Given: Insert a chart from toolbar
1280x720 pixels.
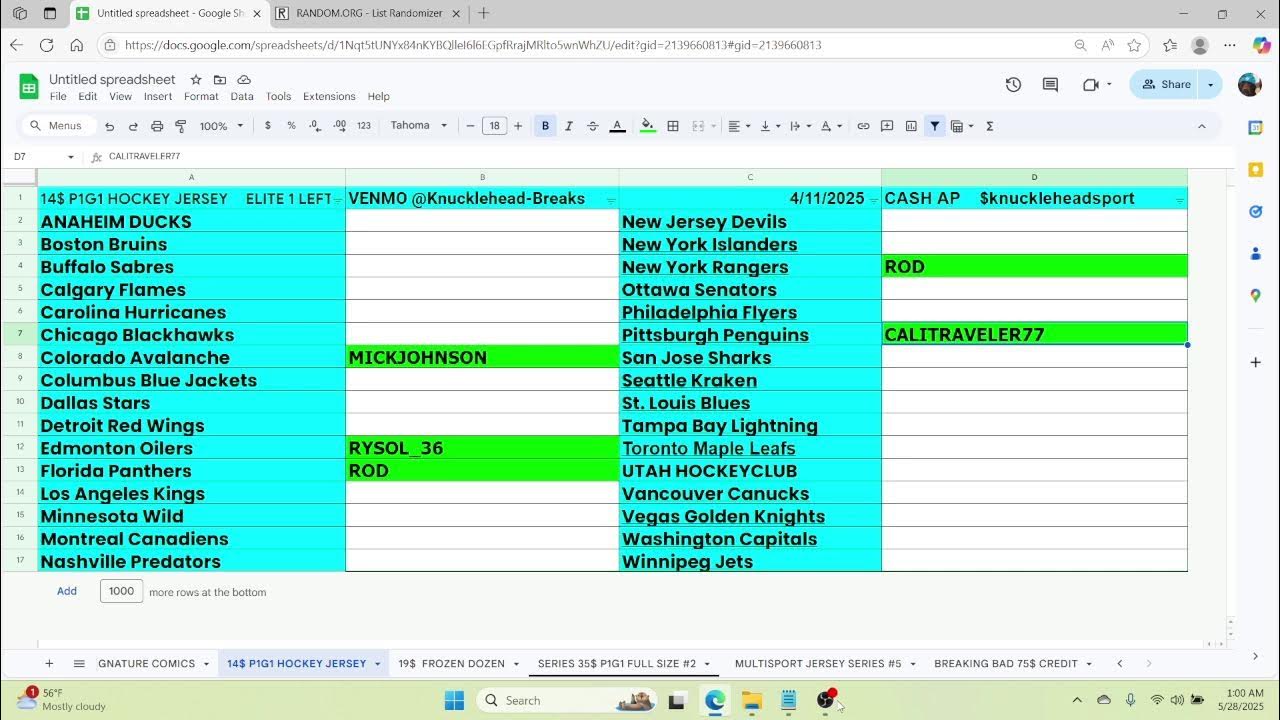Looking at the screenshot, I should 911,126.
